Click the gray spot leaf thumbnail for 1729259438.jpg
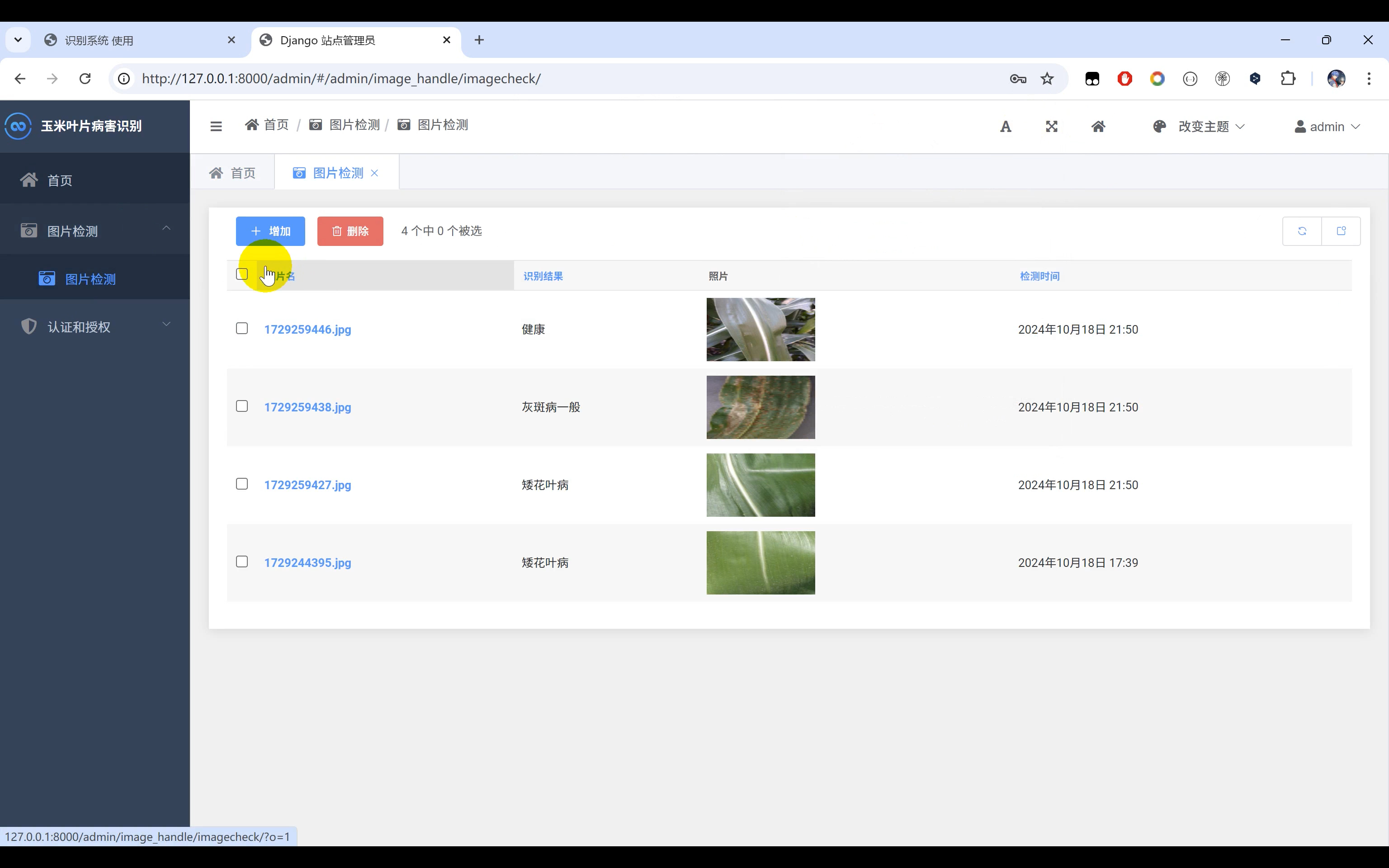Viewport: 1389px width, 868px height. coord(761,407)
